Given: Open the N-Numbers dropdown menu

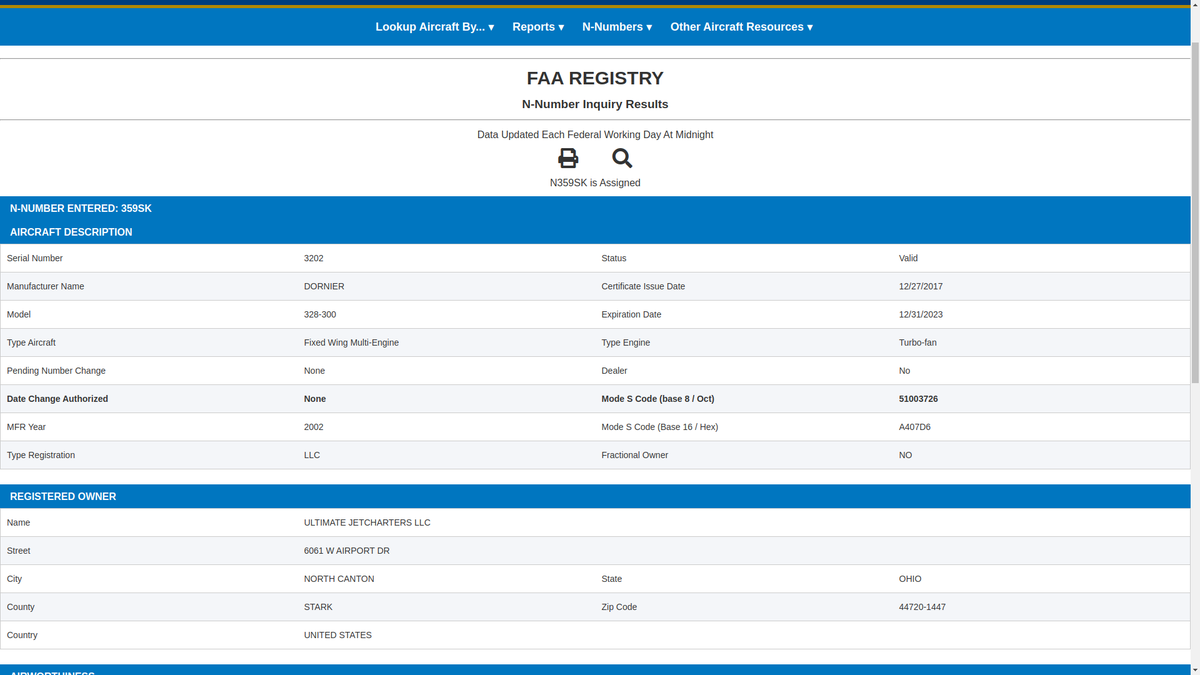Looking at the screenshot, I should (617, 27).
